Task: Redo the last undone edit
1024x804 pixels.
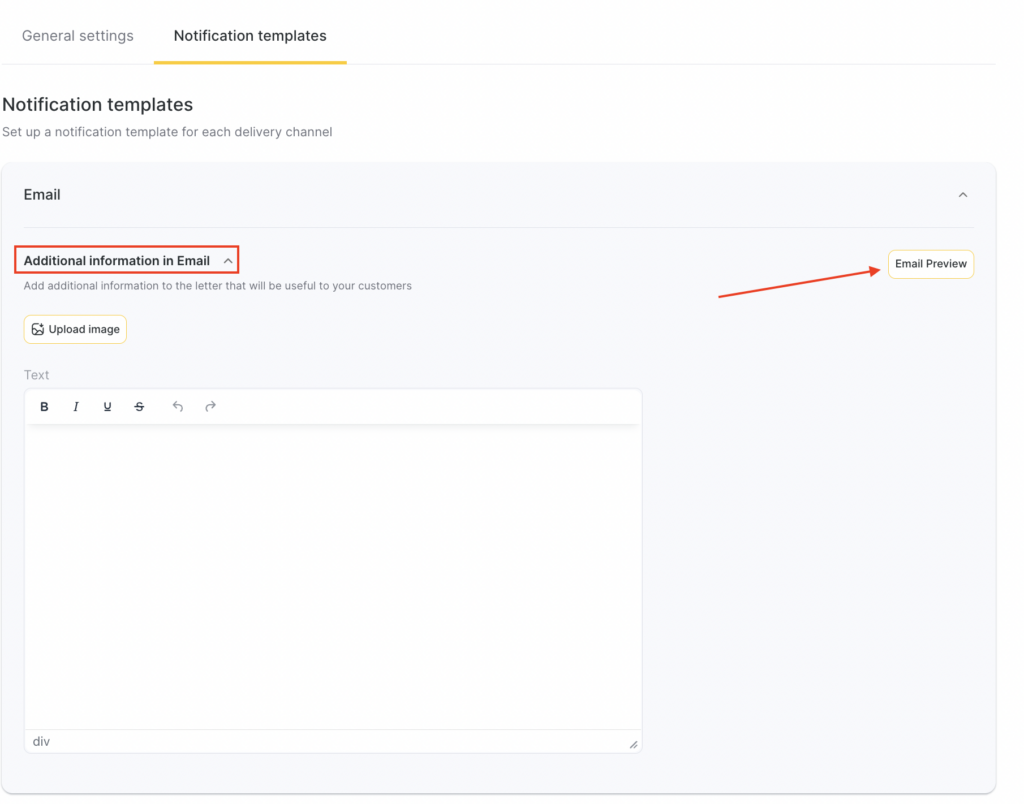Action: tap(210, 407)
